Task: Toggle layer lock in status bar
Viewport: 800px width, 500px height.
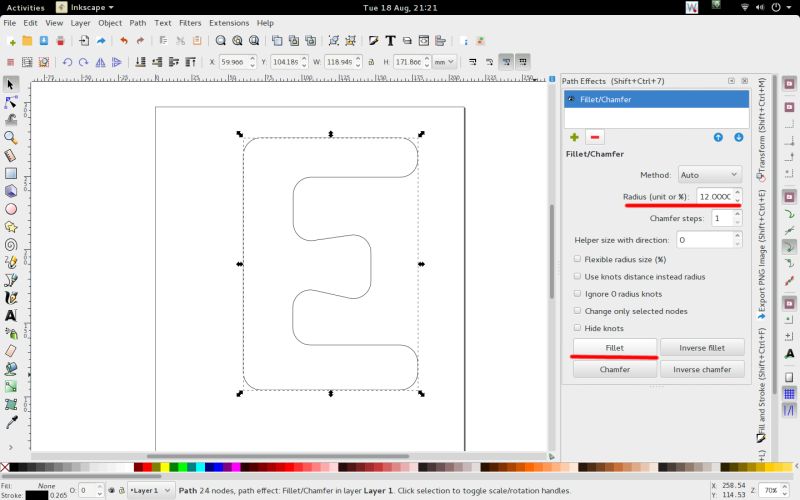Action: point(121,490)
